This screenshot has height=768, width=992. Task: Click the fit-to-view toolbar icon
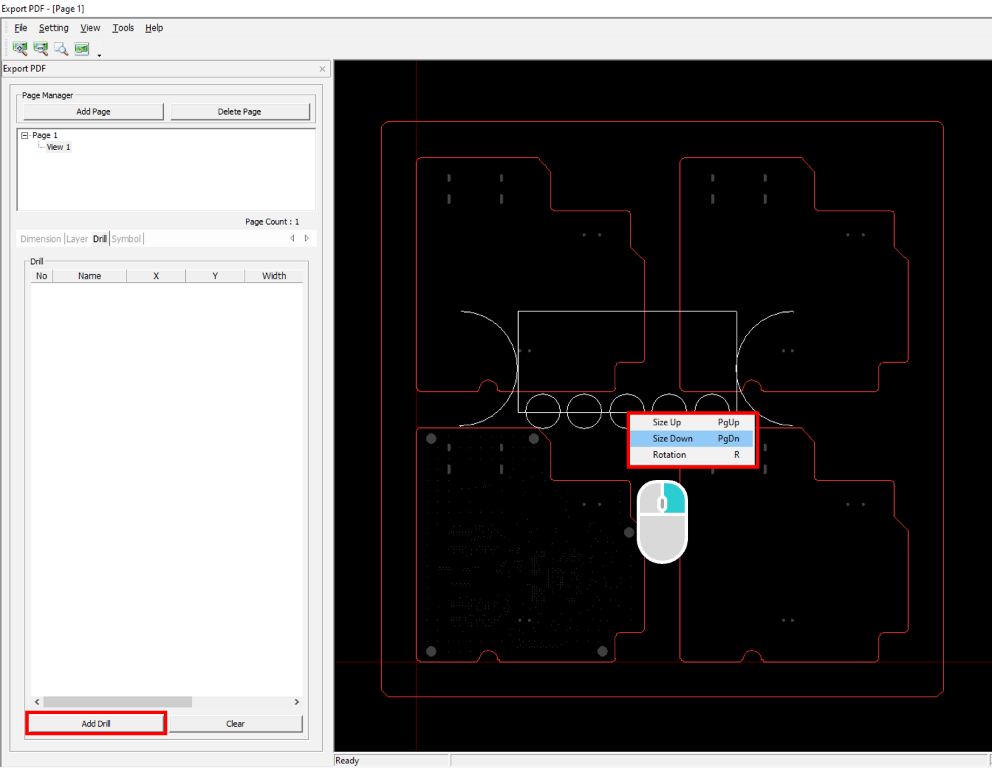click(82, 48)
